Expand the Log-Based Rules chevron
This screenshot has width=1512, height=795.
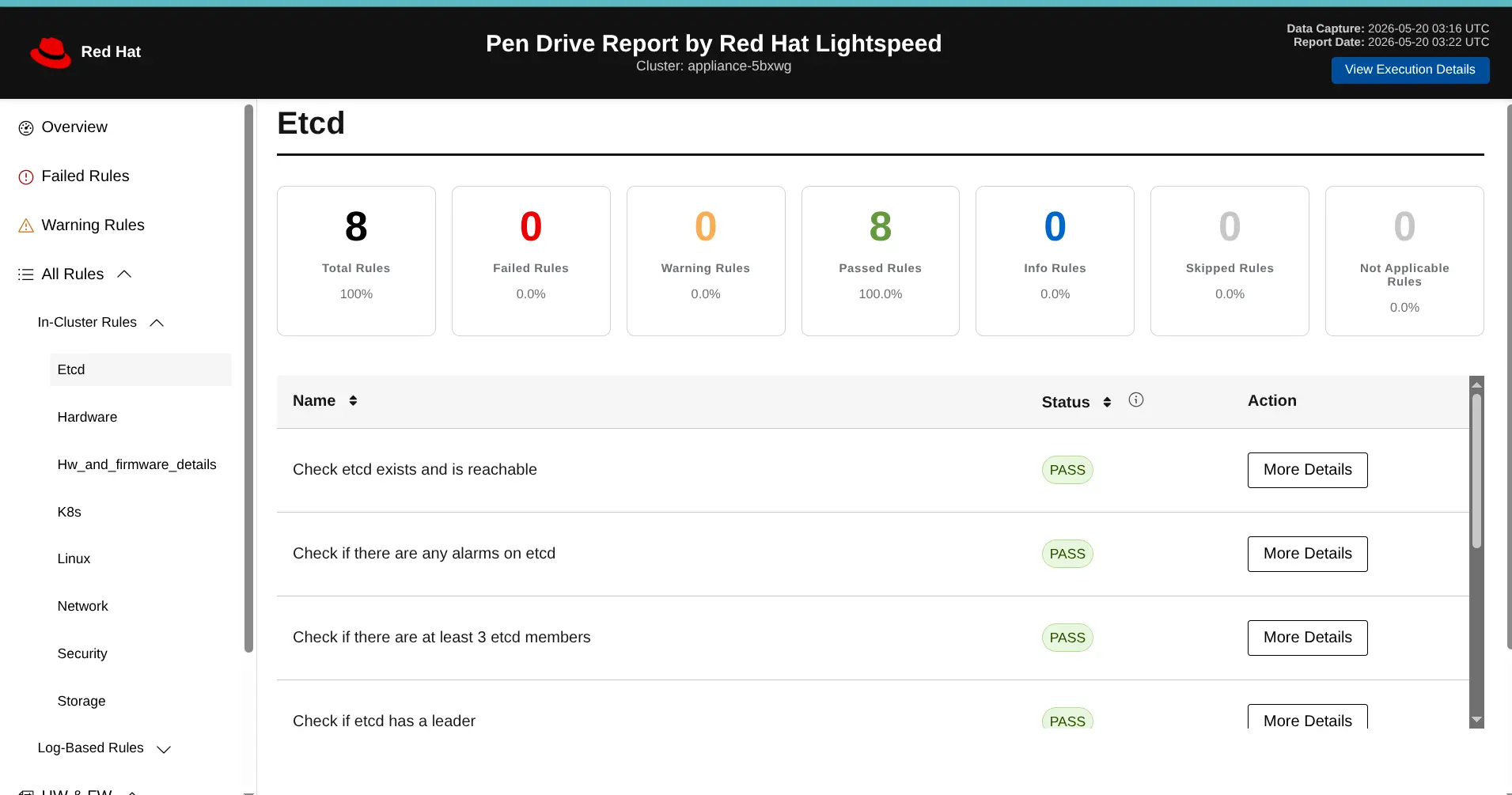click(164, 749)
